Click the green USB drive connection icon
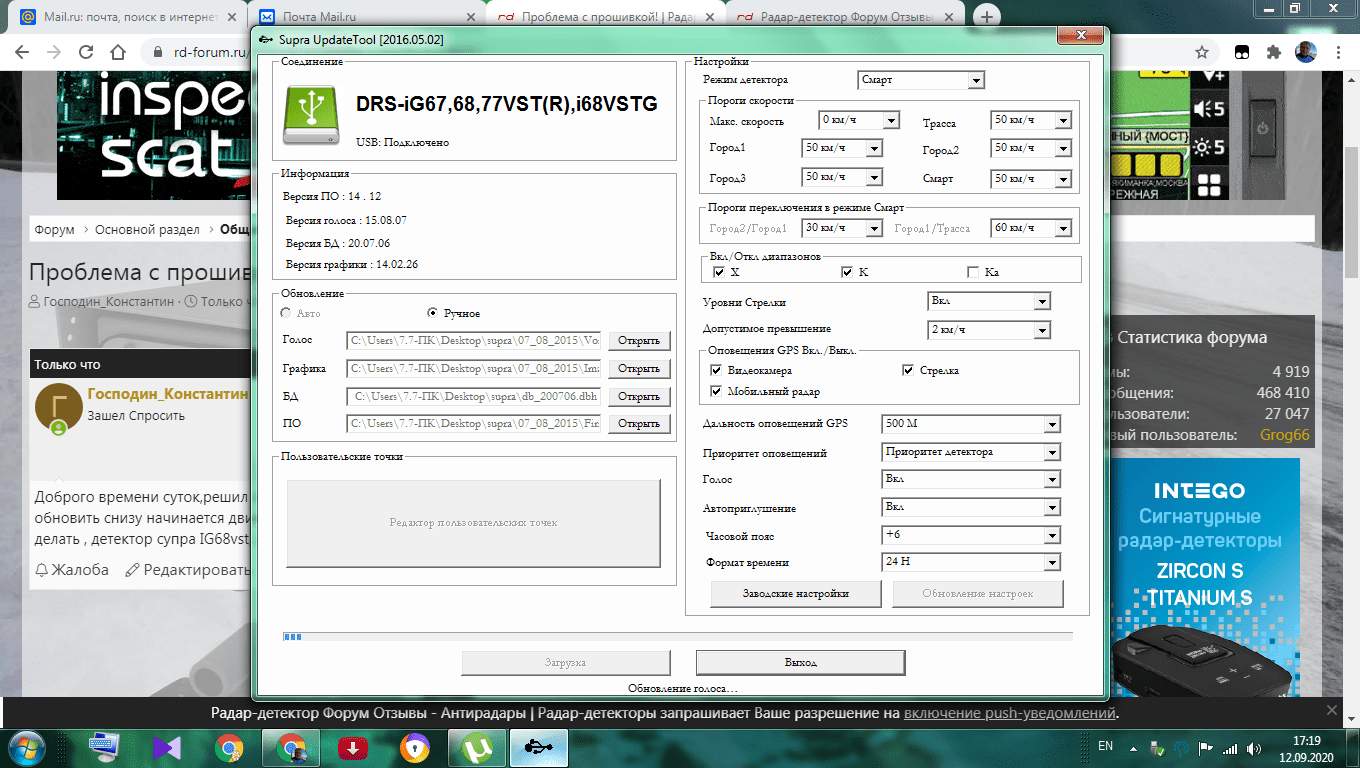This screenshot has width=1360, height=768. tap(313, 113)
